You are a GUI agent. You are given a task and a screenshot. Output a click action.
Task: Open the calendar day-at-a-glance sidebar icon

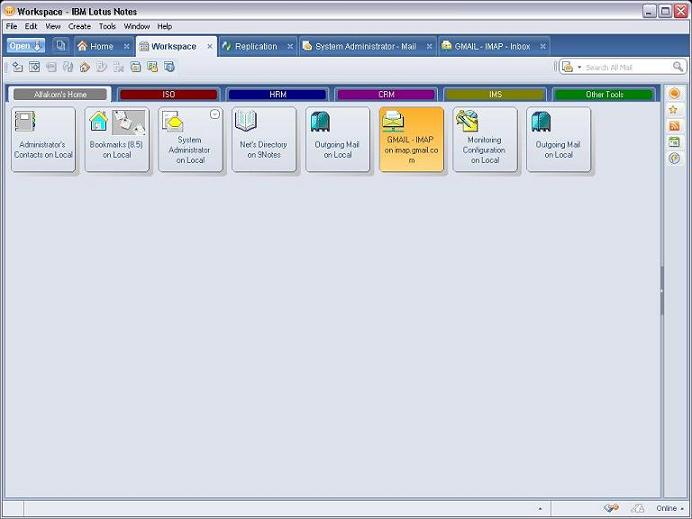(x=674, y=142)
